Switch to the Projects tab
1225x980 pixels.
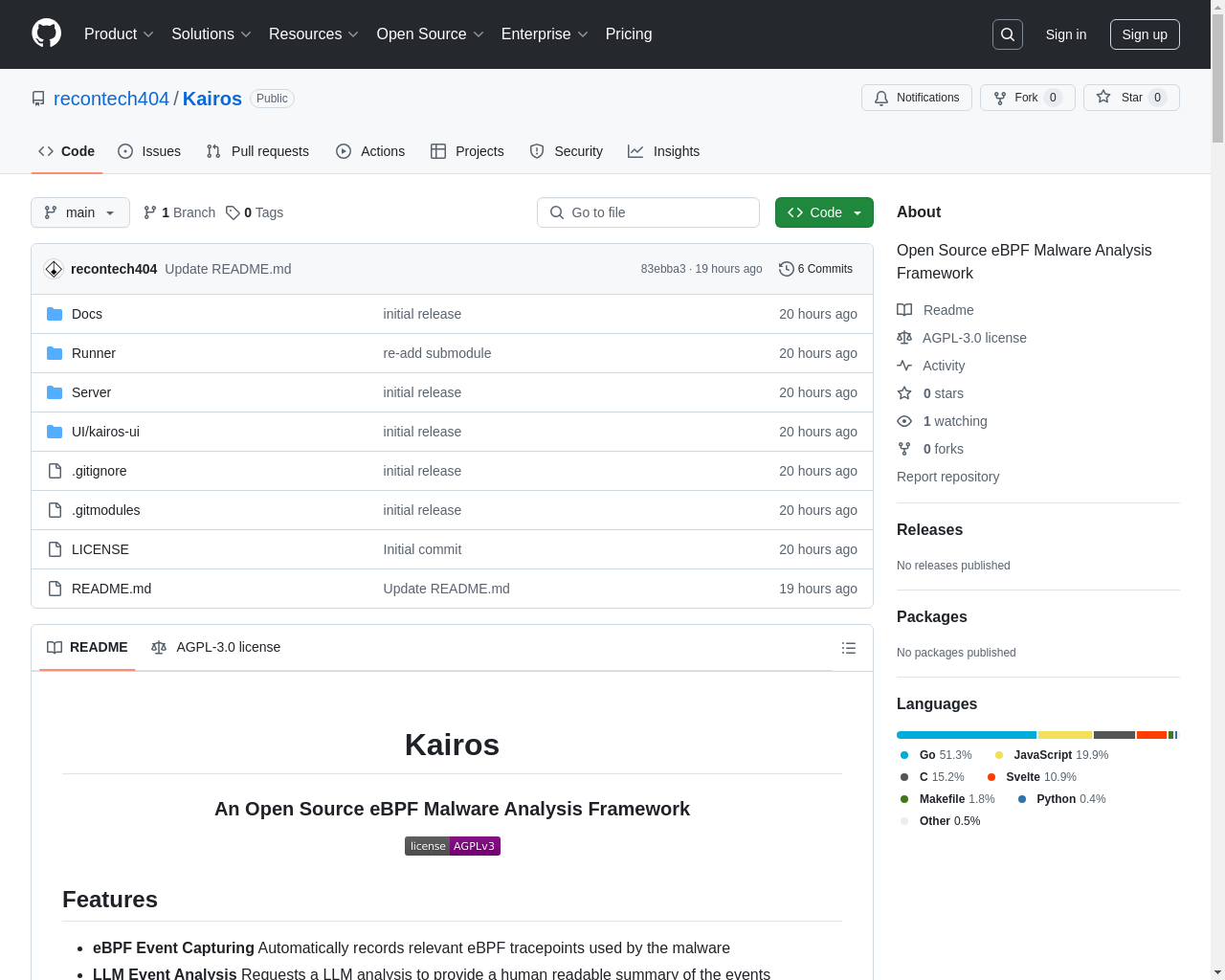tap(467, 151)
